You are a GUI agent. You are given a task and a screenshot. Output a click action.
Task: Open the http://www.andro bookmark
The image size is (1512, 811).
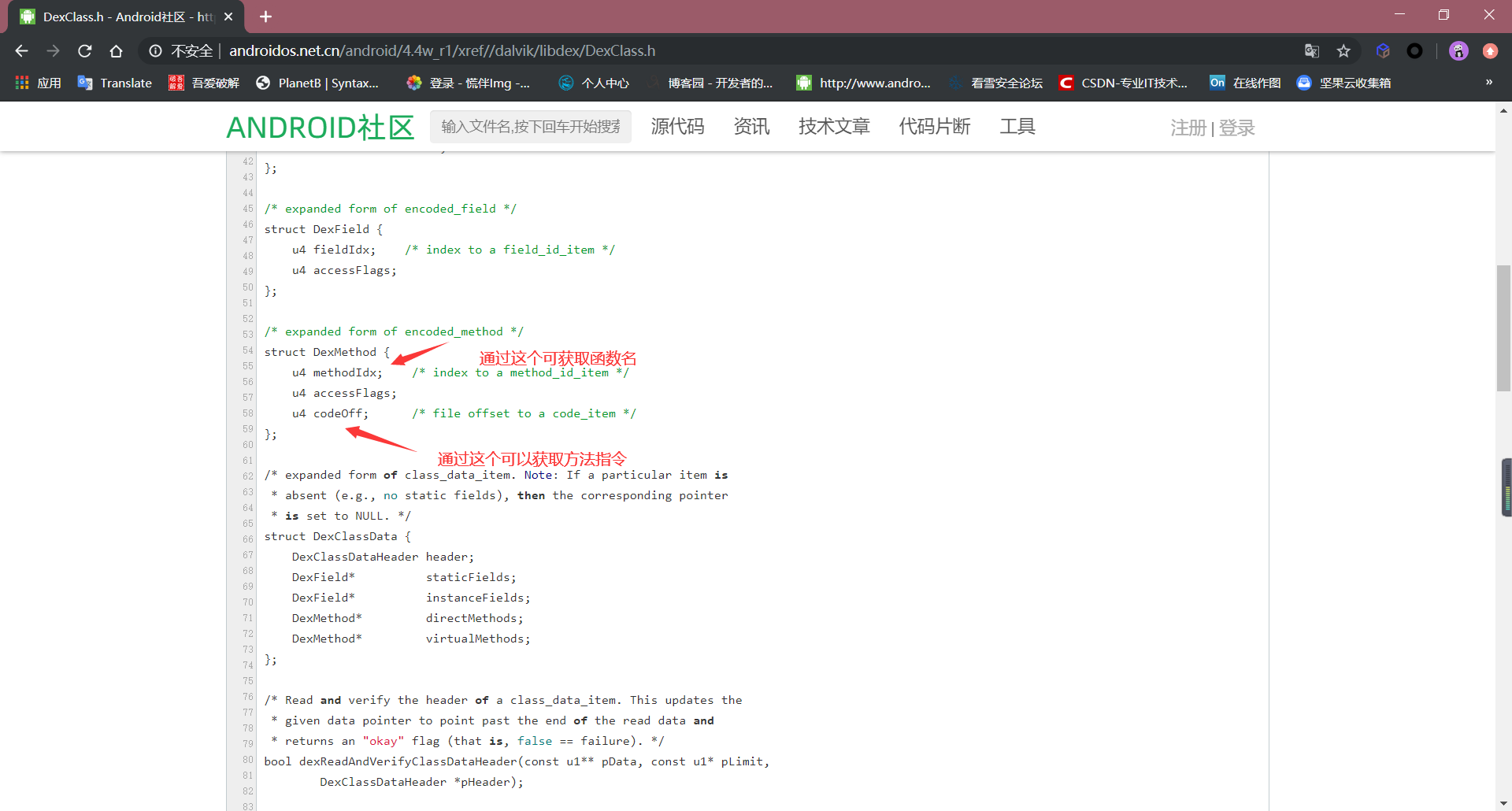(x=863, y=83)
